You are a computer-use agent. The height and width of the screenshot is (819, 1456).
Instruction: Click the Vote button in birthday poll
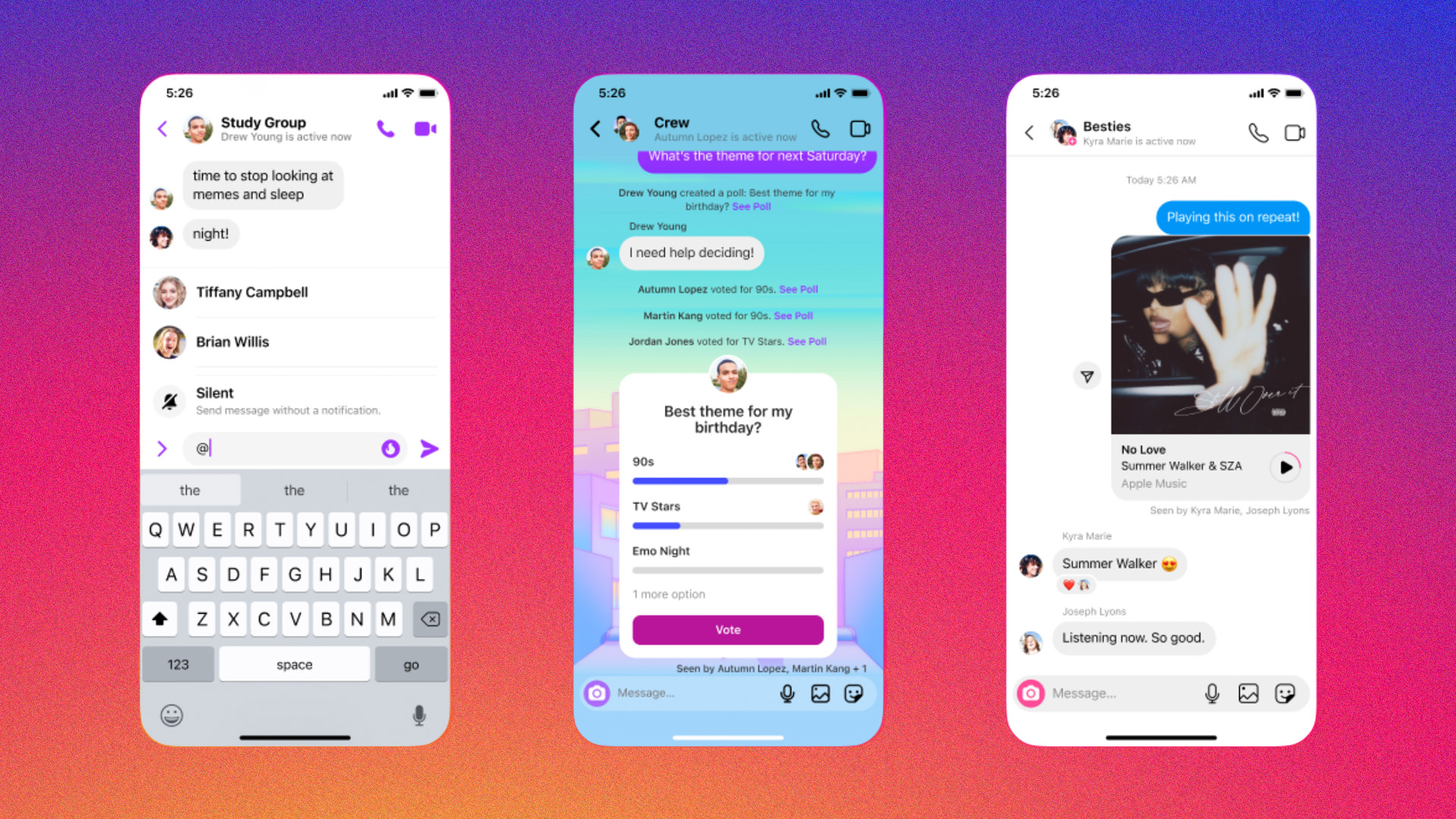pyautogui.click(x=728, y=628)
